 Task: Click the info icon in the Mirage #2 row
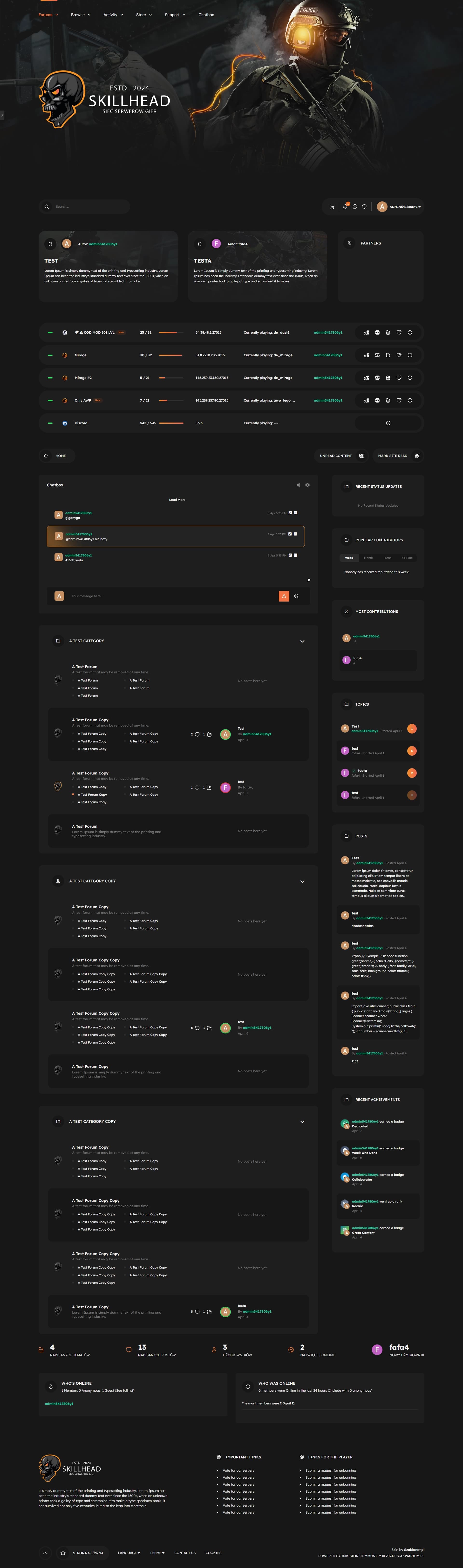click(410, 377)
